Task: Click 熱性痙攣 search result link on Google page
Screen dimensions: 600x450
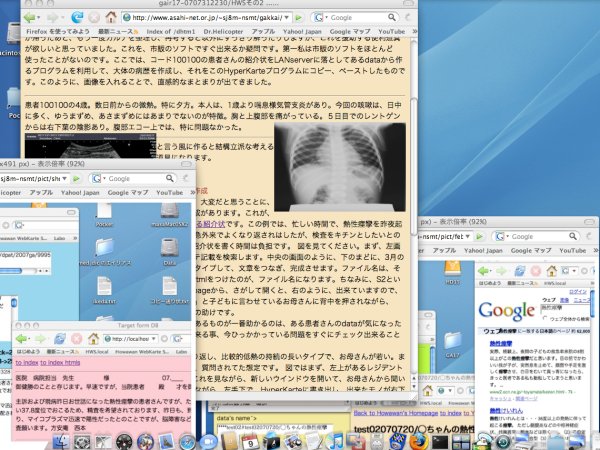Action: tap(501, 344)
